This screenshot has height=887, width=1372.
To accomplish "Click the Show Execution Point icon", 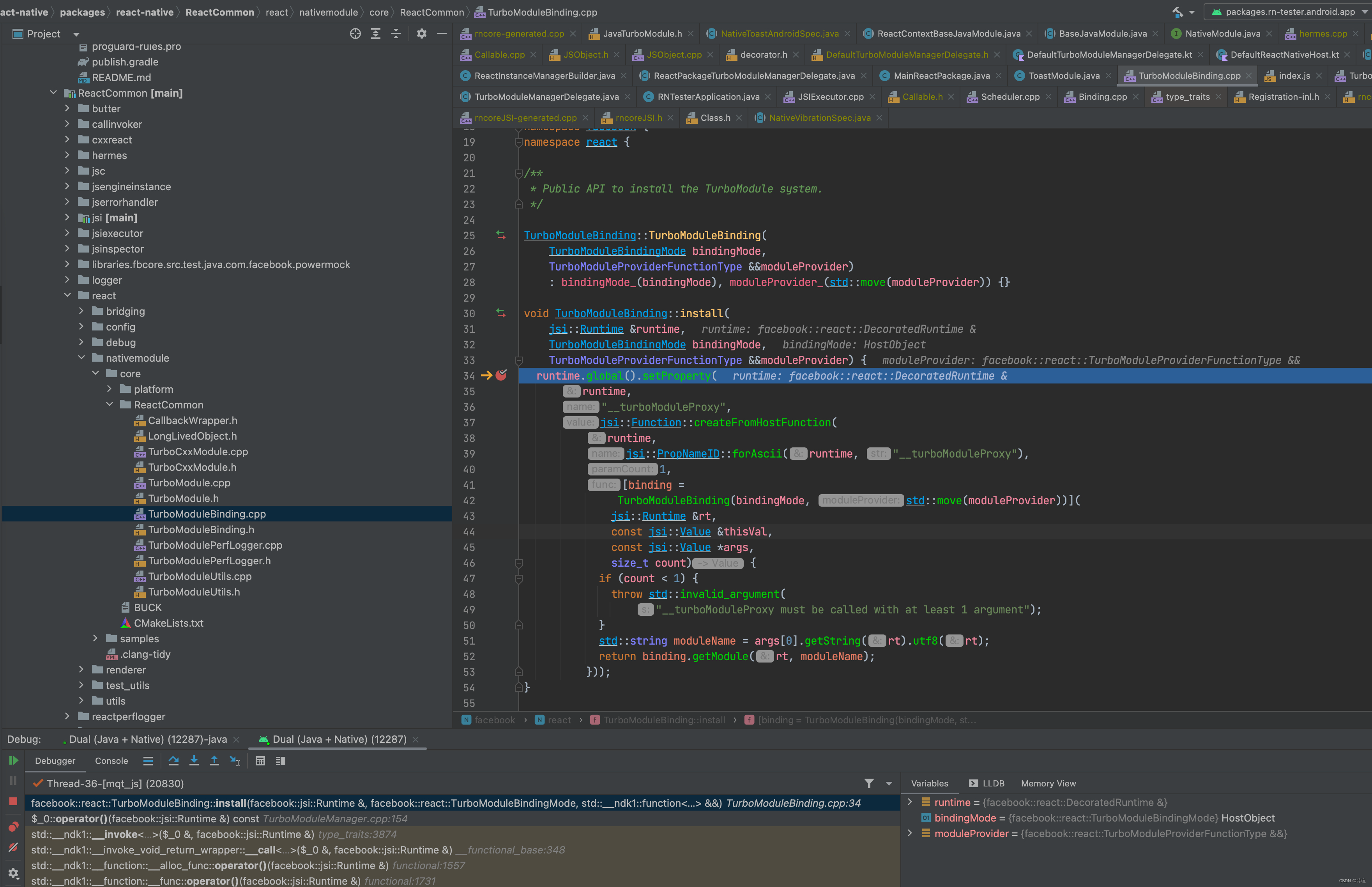I will (148, 761).
